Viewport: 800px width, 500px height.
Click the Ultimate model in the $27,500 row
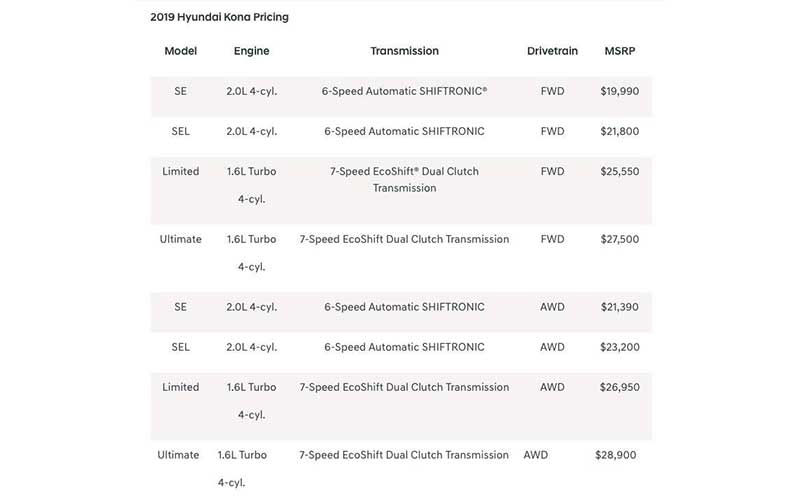pyautogui.click(x=180, y=239)
